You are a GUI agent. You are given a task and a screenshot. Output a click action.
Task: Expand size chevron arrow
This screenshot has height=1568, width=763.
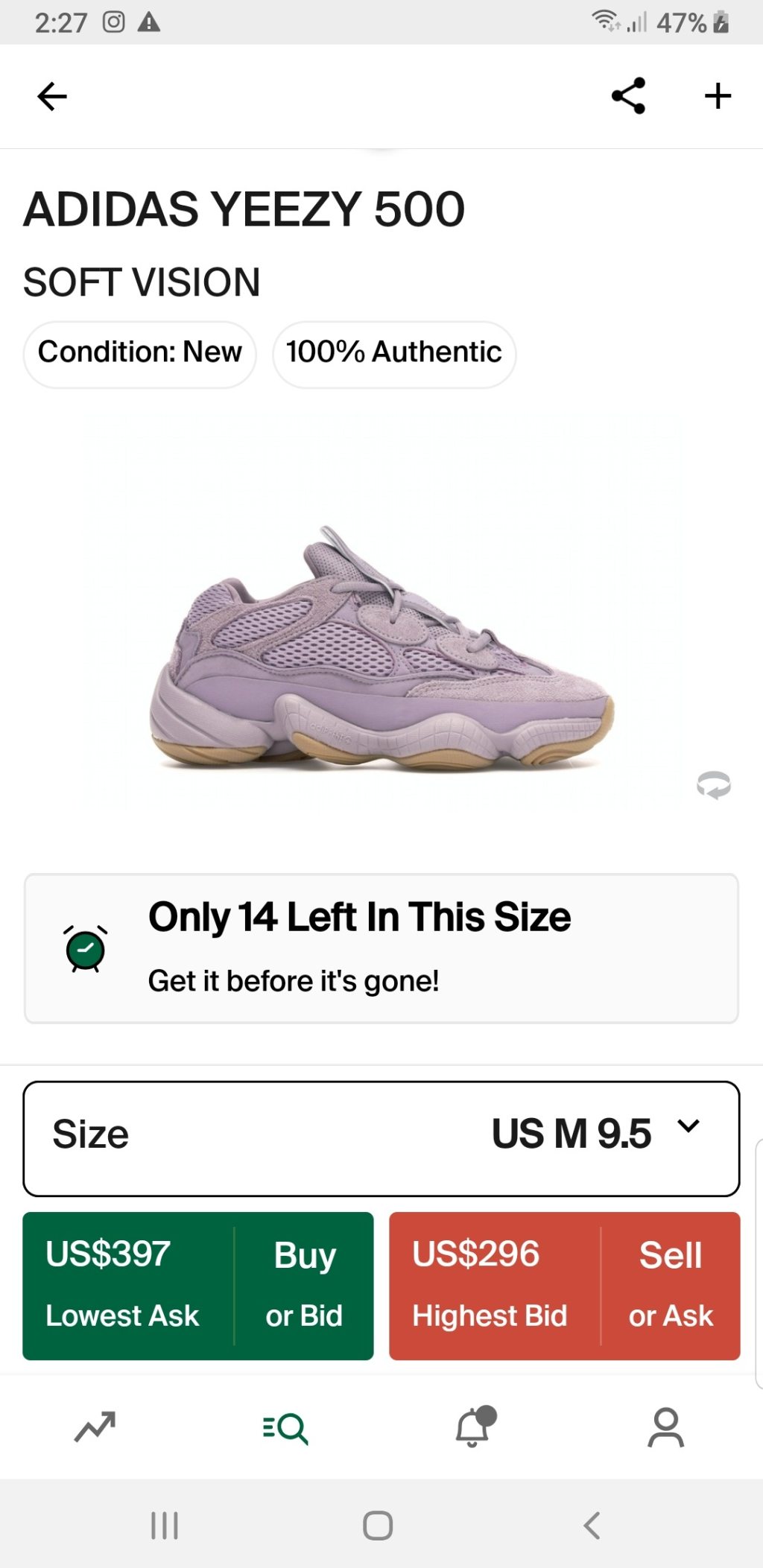[688, 1126]
